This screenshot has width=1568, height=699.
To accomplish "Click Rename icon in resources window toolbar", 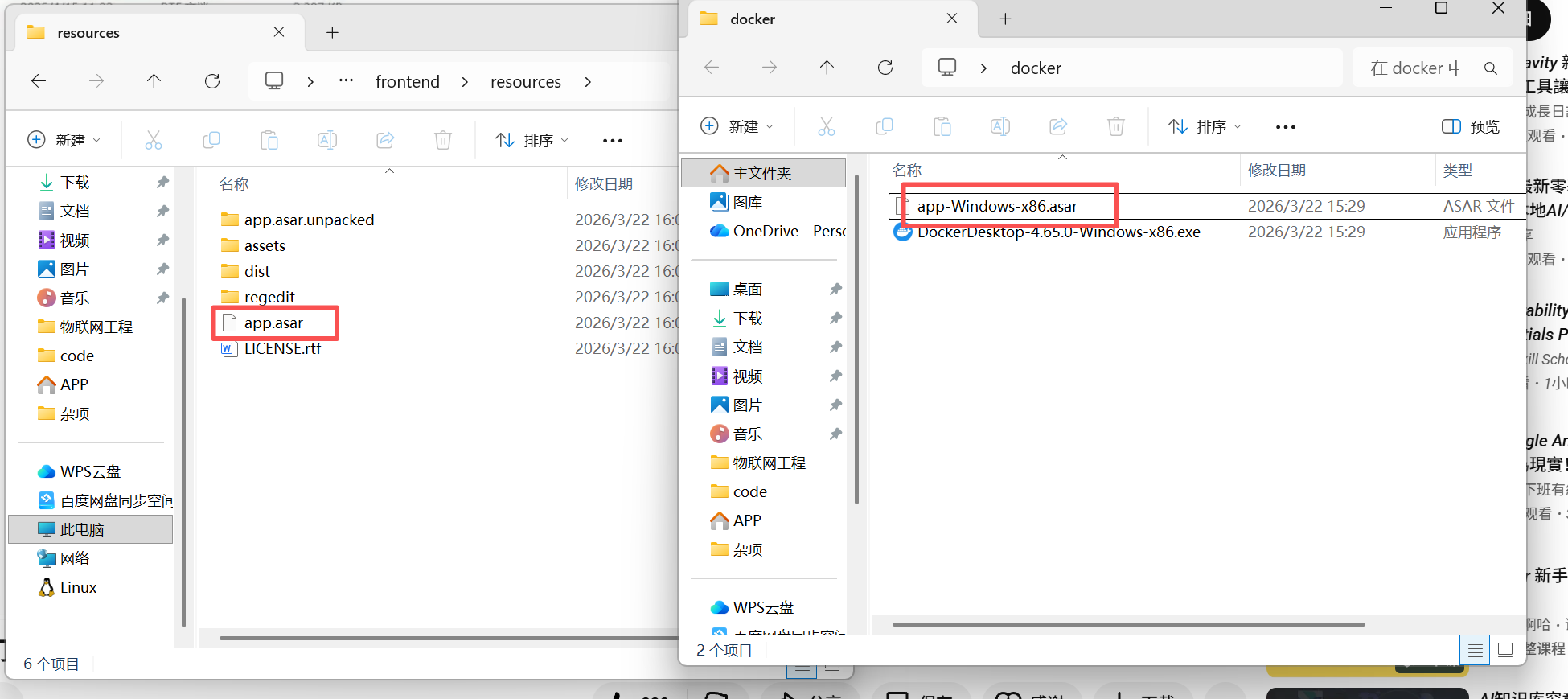I will point(327,140).
